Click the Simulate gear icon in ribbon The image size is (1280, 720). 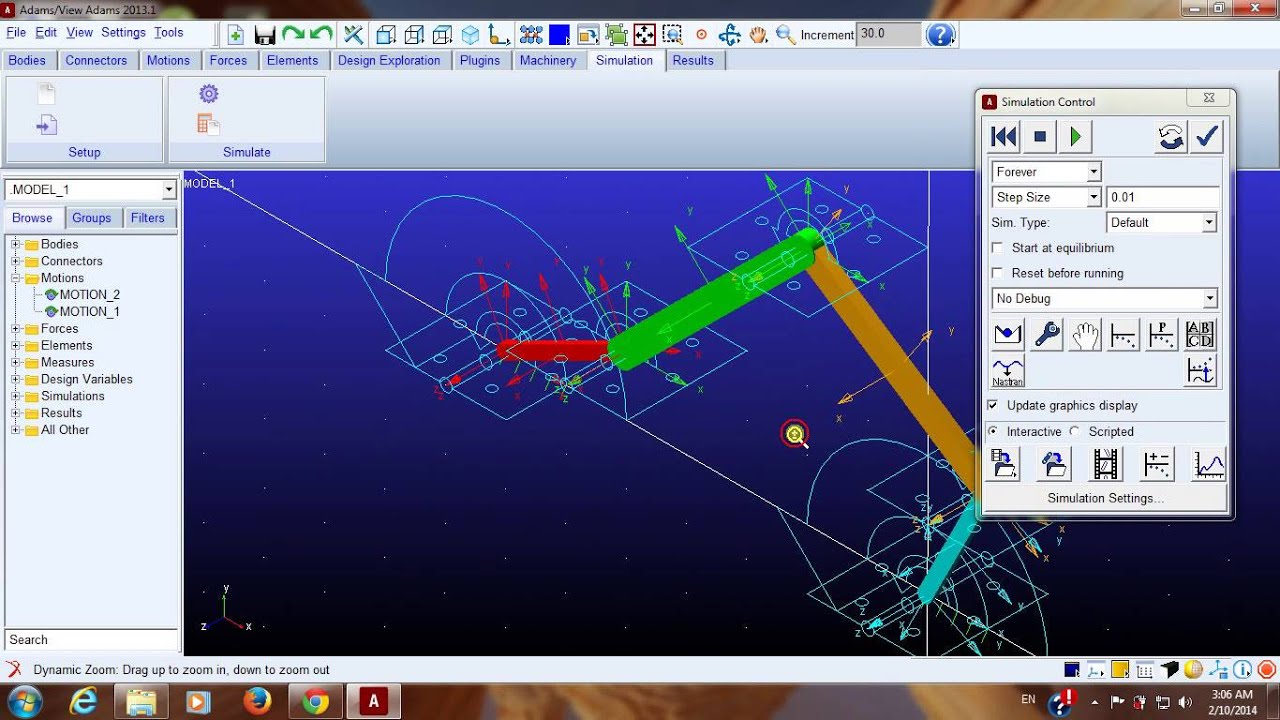pos(208,94)
